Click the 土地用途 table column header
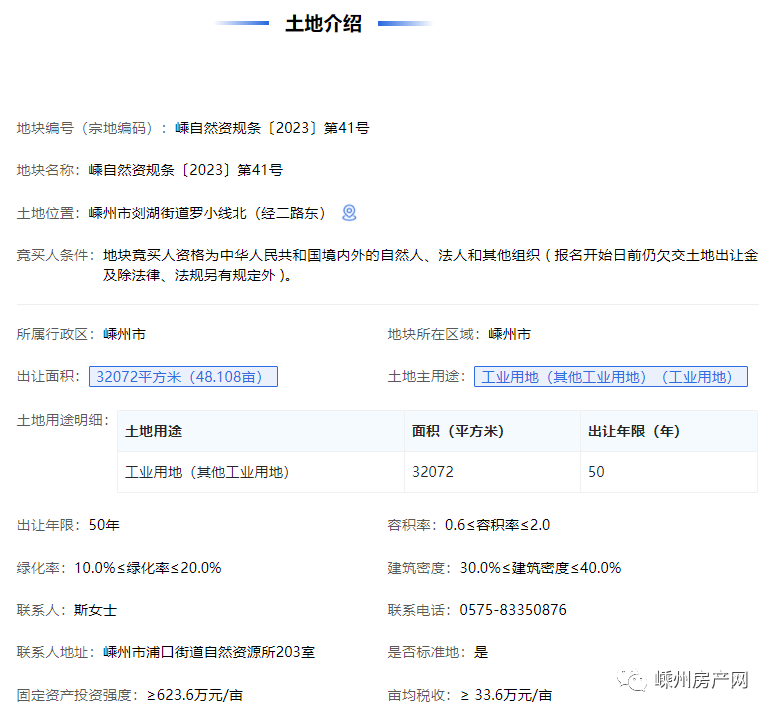The width and height of the screenshot is (773, 713). pos(154,431)
